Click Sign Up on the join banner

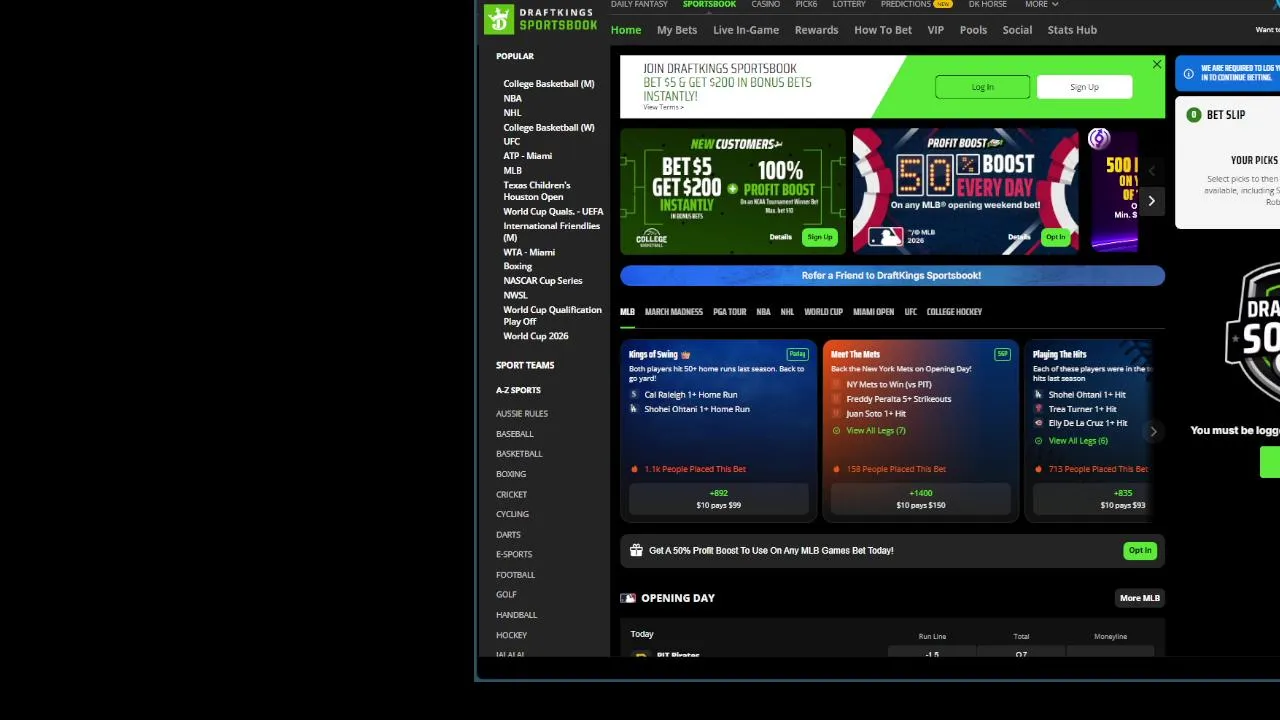[x=1084, y=87]
